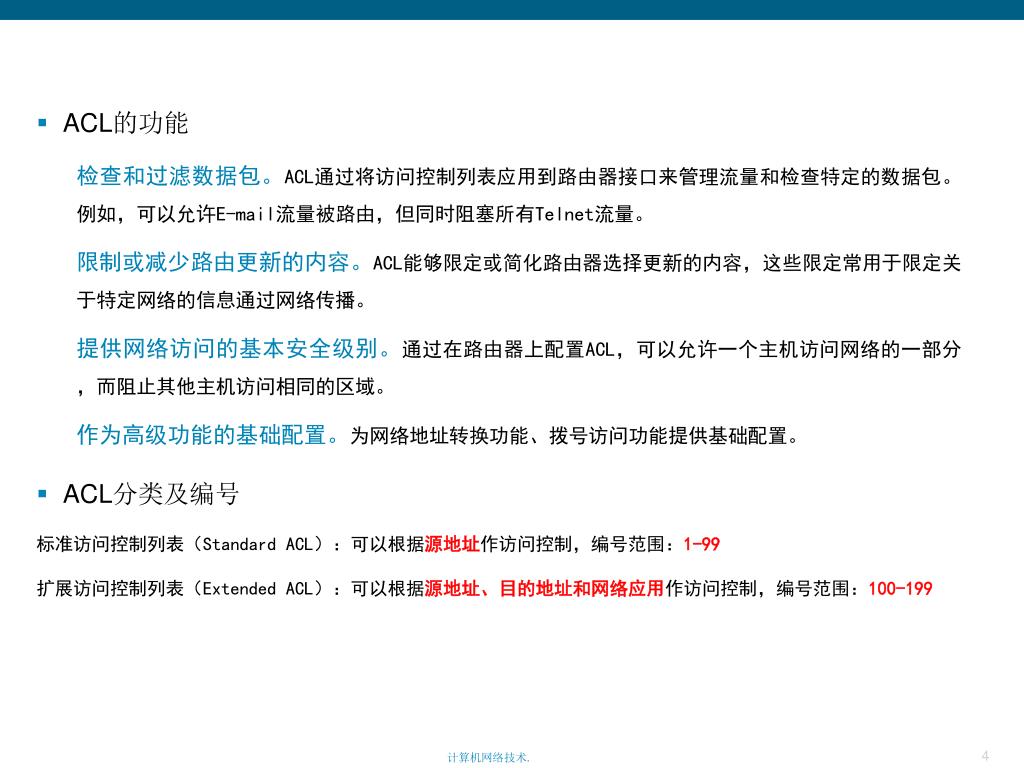Select the blue text "限制或减少路由更新的内容。"
This screenshot has width=1024, height=768.
[222, 262]
